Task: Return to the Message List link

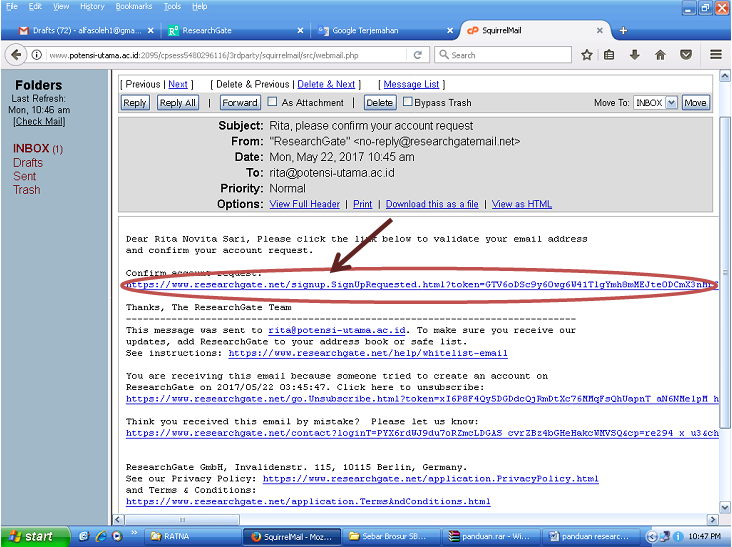Action: point(411,84)
